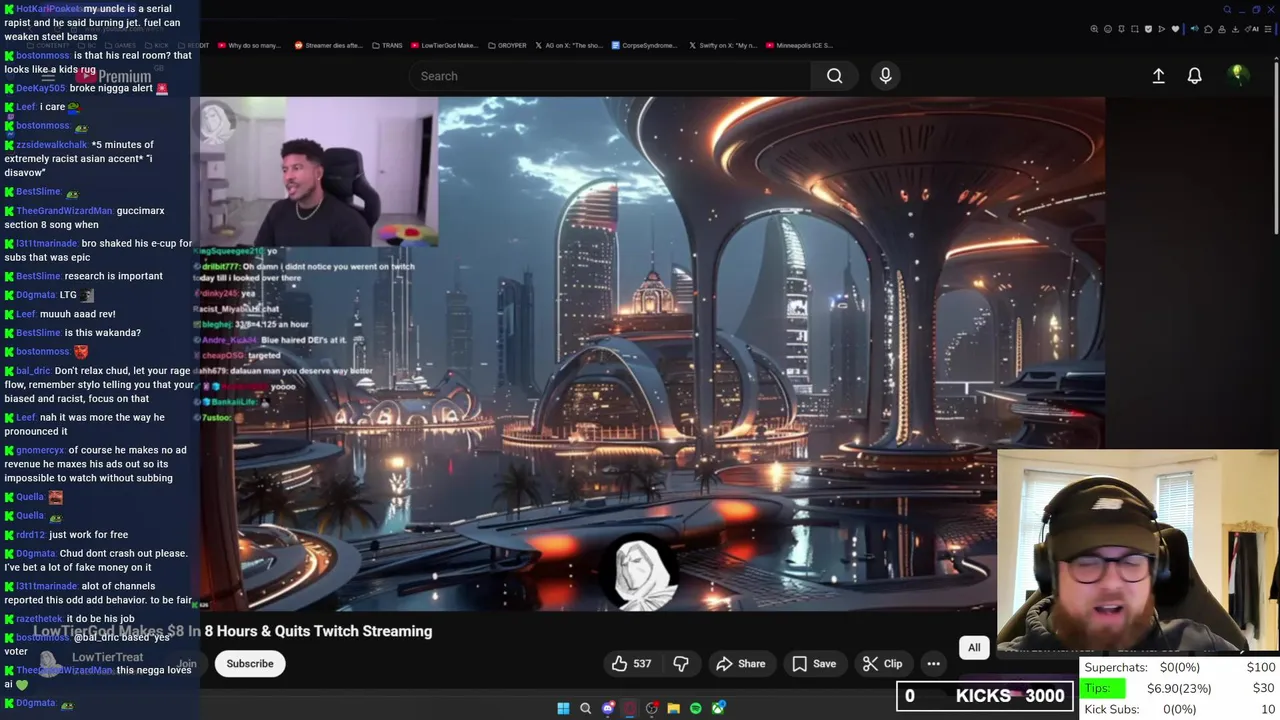Open the GROYPER bookmarks folder

(505, 45)
